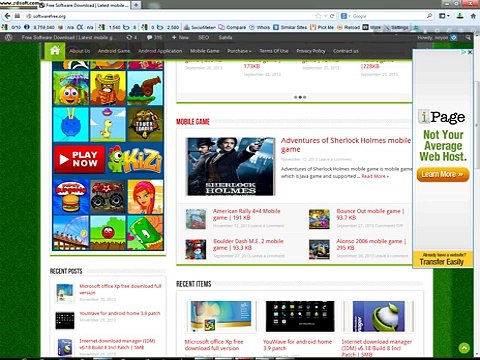This screenshot has height=360, width=480.
Task: Click SEO in WordPress admin bar
Action: point(203,37)
